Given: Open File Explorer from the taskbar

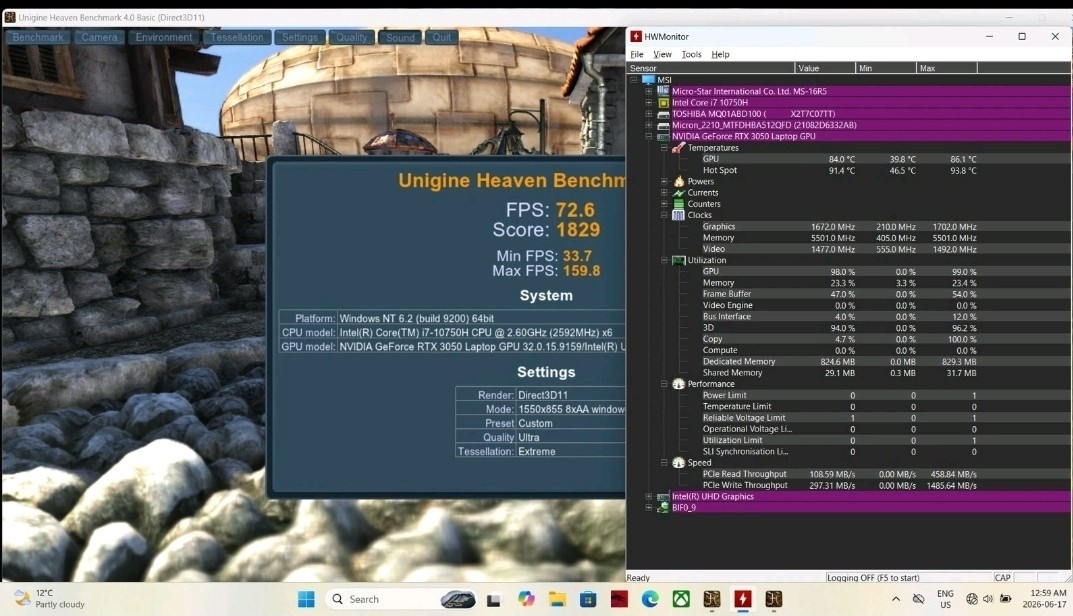Looking at the screenshot, I should 557,600.
